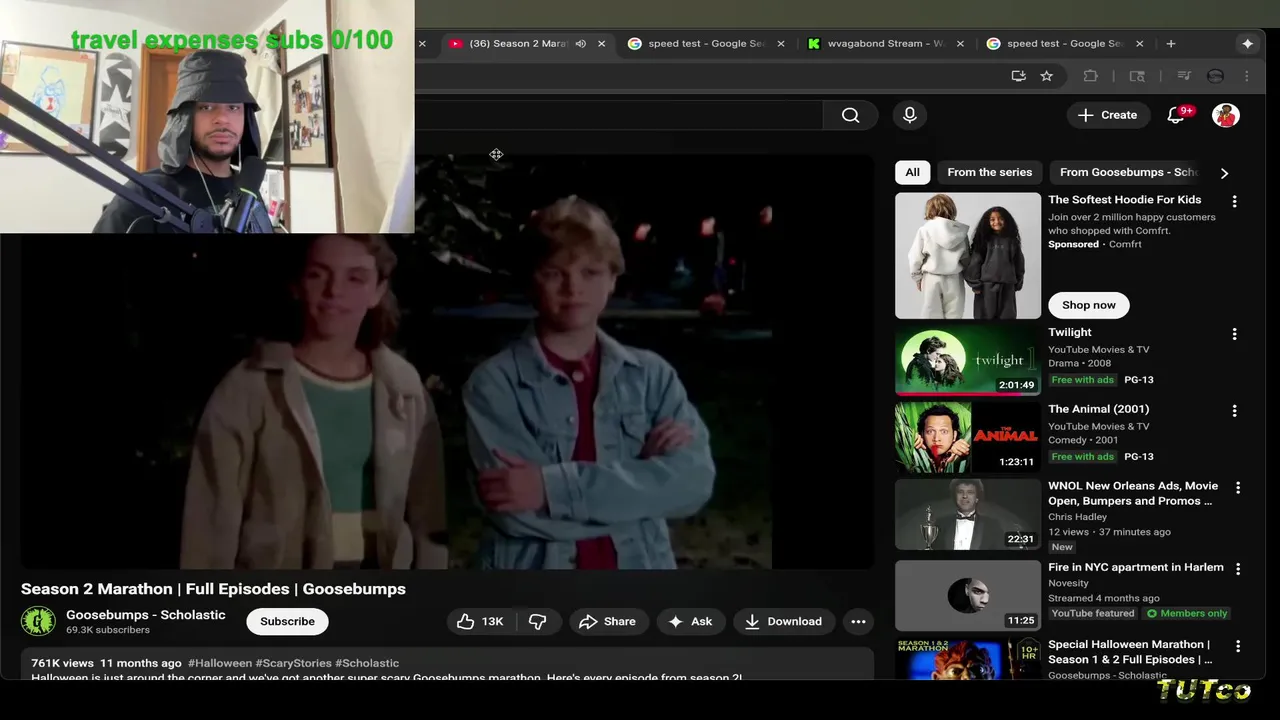The width and height of the screenshot is (1280, 720).
Task: Subscribe to Goosebumps - Scholastic channel
Action: point(287,621)
